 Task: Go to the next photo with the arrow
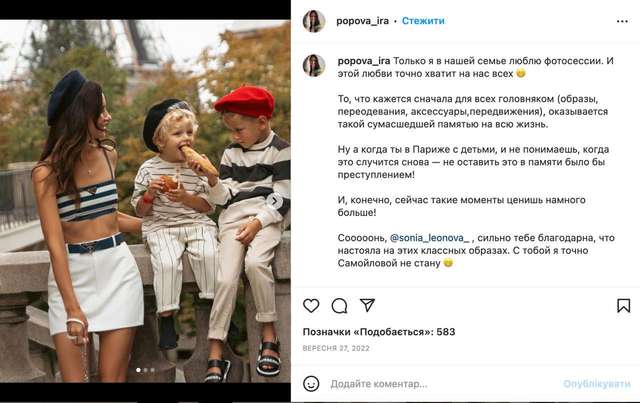click(275, 200)
